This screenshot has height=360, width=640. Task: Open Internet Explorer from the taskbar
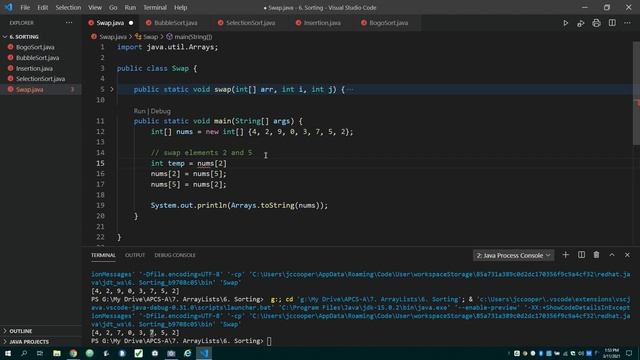(187, 353)
